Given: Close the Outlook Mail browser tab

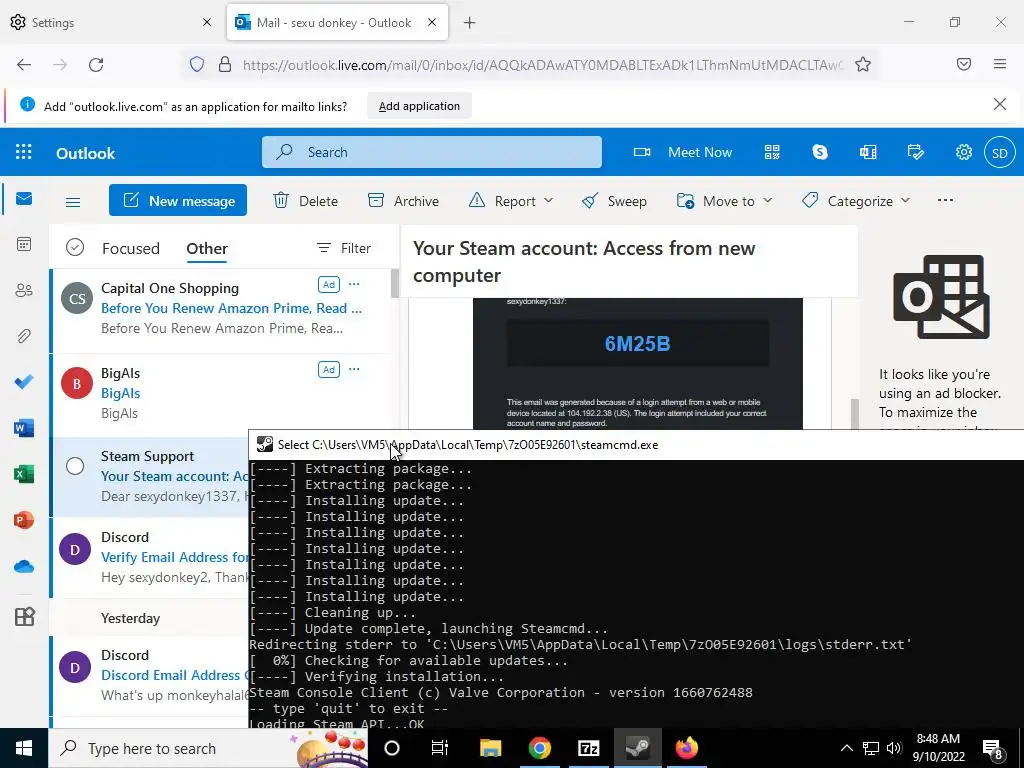Looking at the screenshot, I should [432, 22].
